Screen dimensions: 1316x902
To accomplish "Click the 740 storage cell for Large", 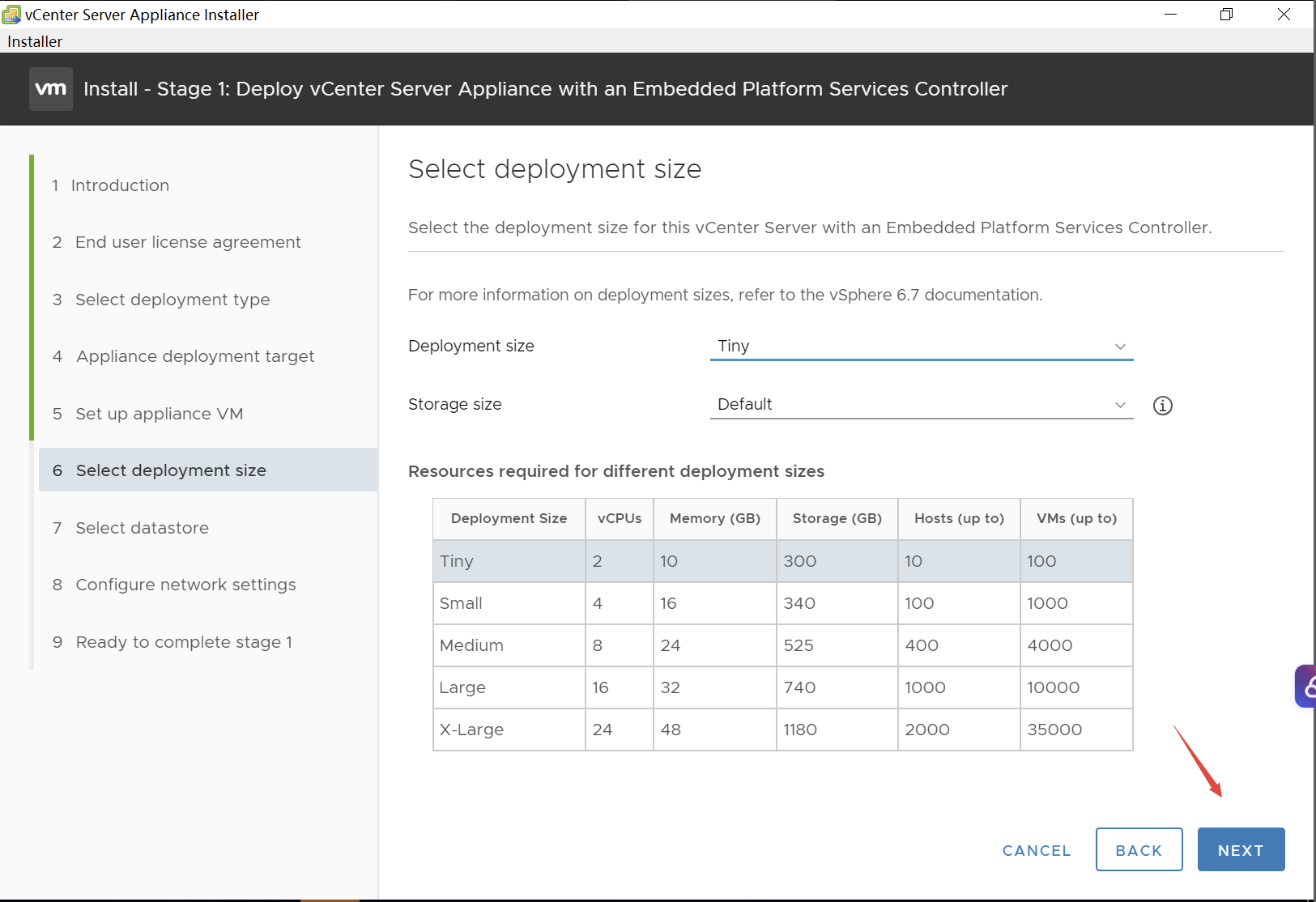I will coord(837,687).
